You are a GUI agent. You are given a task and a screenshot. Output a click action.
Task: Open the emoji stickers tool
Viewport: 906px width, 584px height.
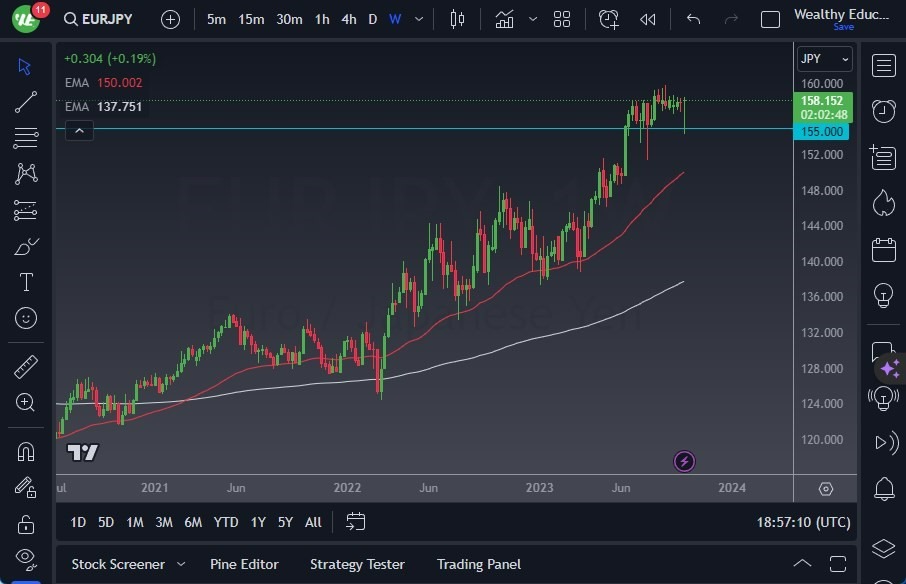pos(25,318)
